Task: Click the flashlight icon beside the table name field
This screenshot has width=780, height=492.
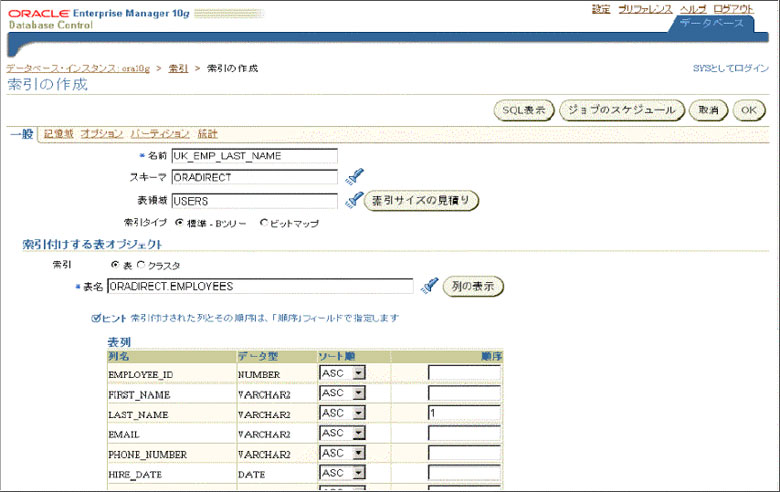Action: [429, 287]
